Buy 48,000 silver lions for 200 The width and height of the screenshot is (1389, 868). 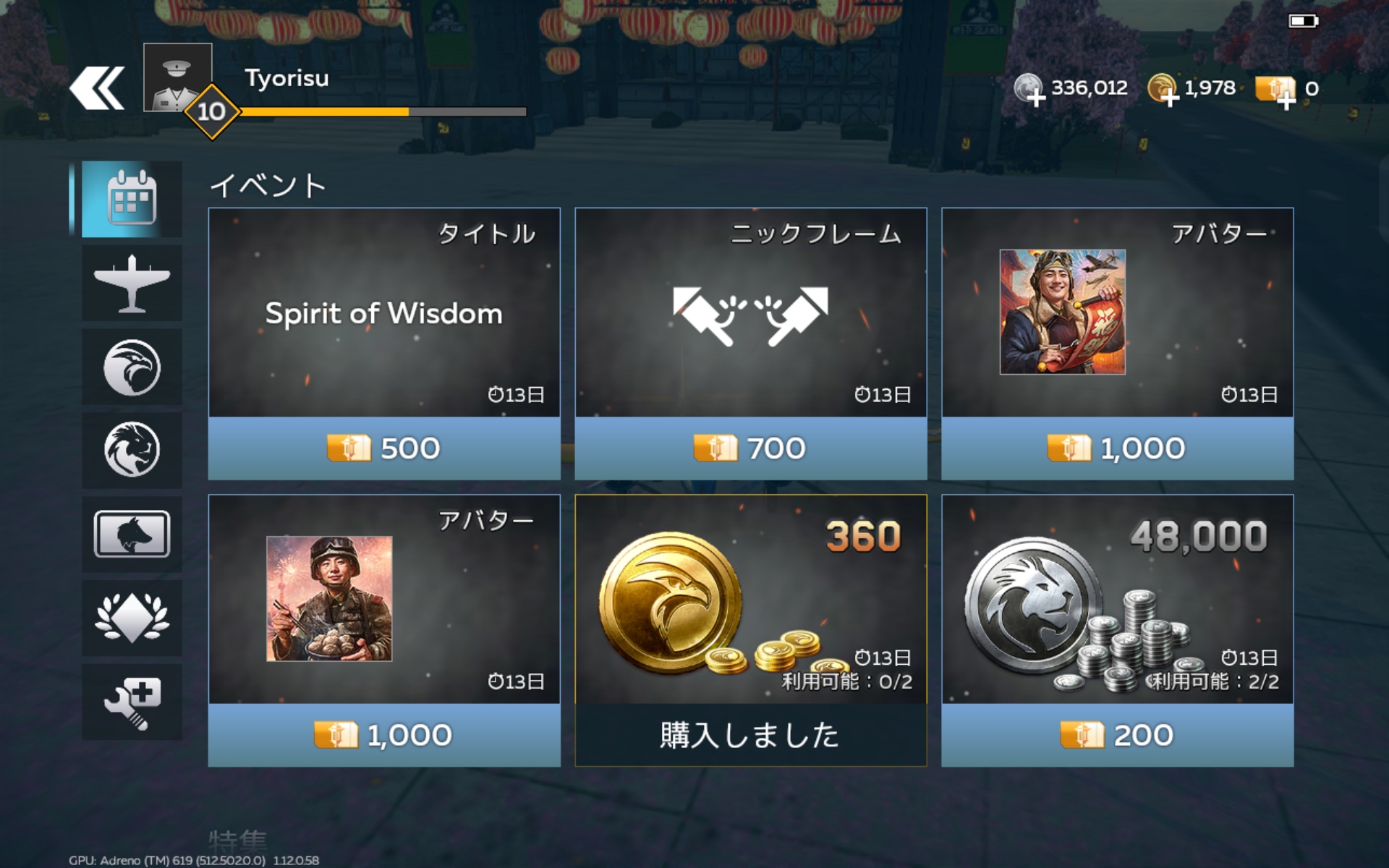tap(1118, 735)
